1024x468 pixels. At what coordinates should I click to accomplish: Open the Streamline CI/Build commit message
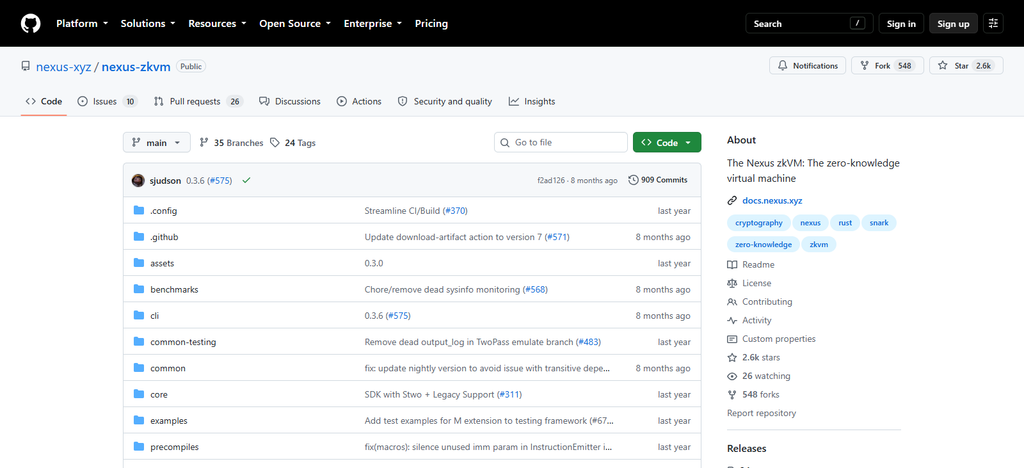(402, 210)
